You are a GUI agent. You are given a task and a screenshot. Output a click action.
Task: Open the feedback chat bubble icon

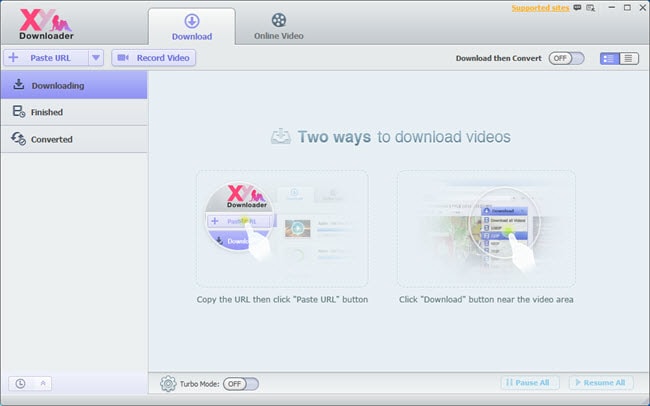click(x=579, y=9)
